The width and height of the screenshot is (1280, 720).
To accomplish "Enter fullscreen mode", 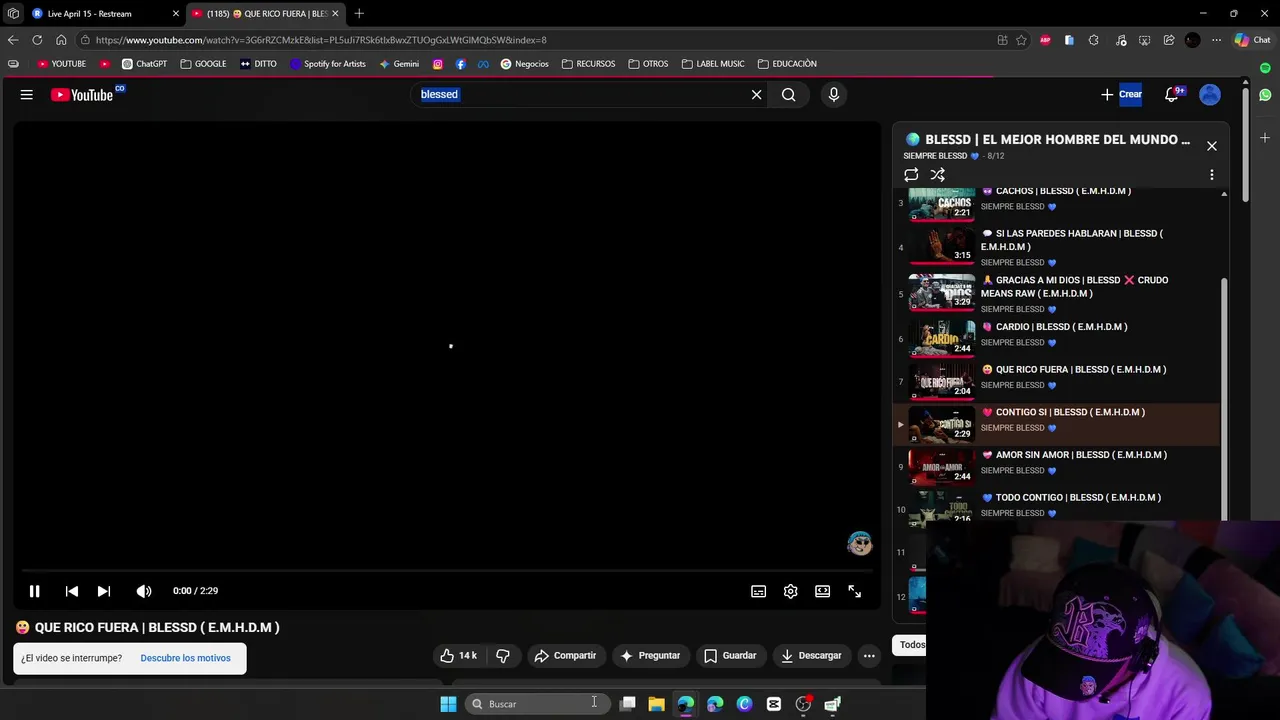I will pos(854,591).
